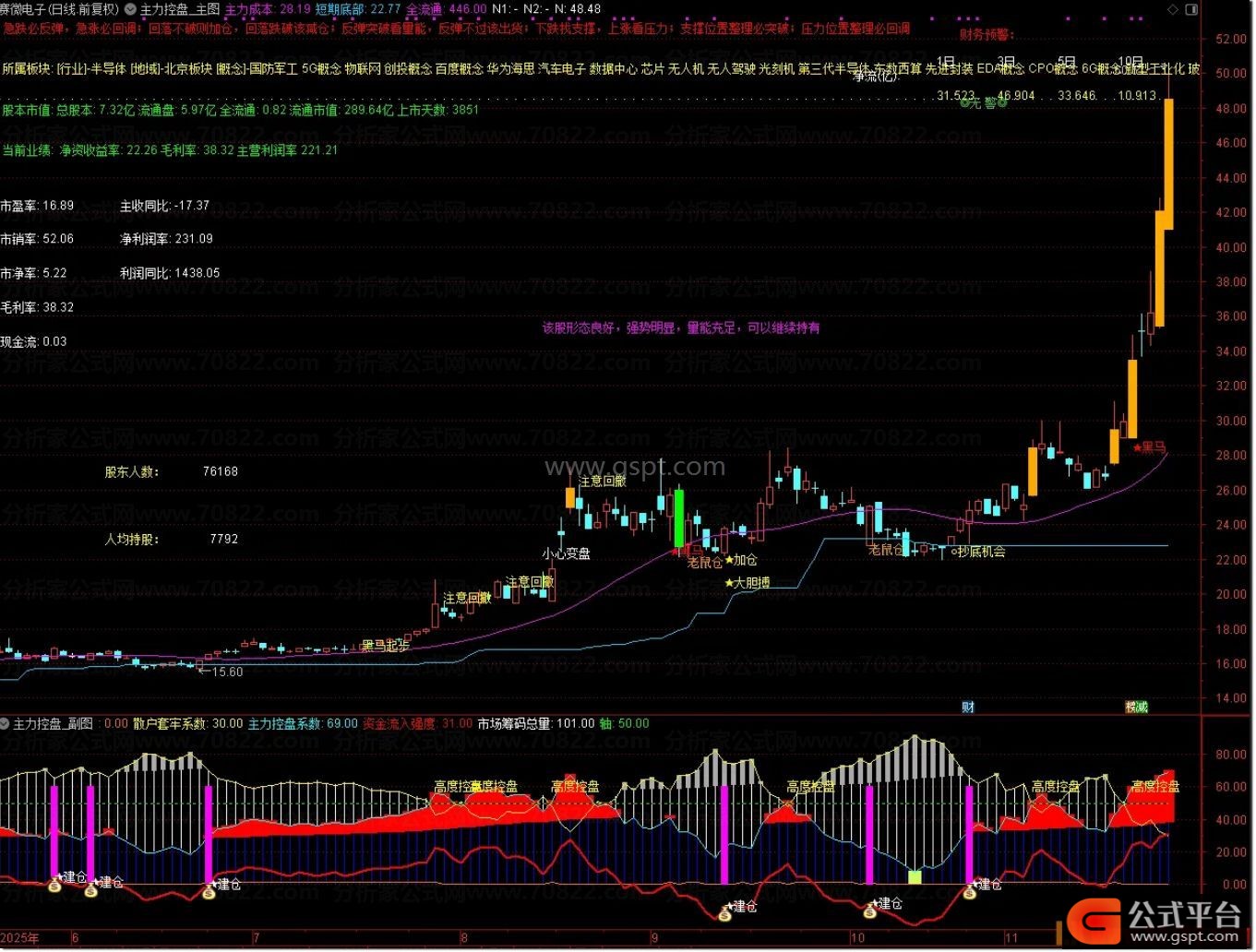Click the large green candlestick bar

click(x=679, y=518)
